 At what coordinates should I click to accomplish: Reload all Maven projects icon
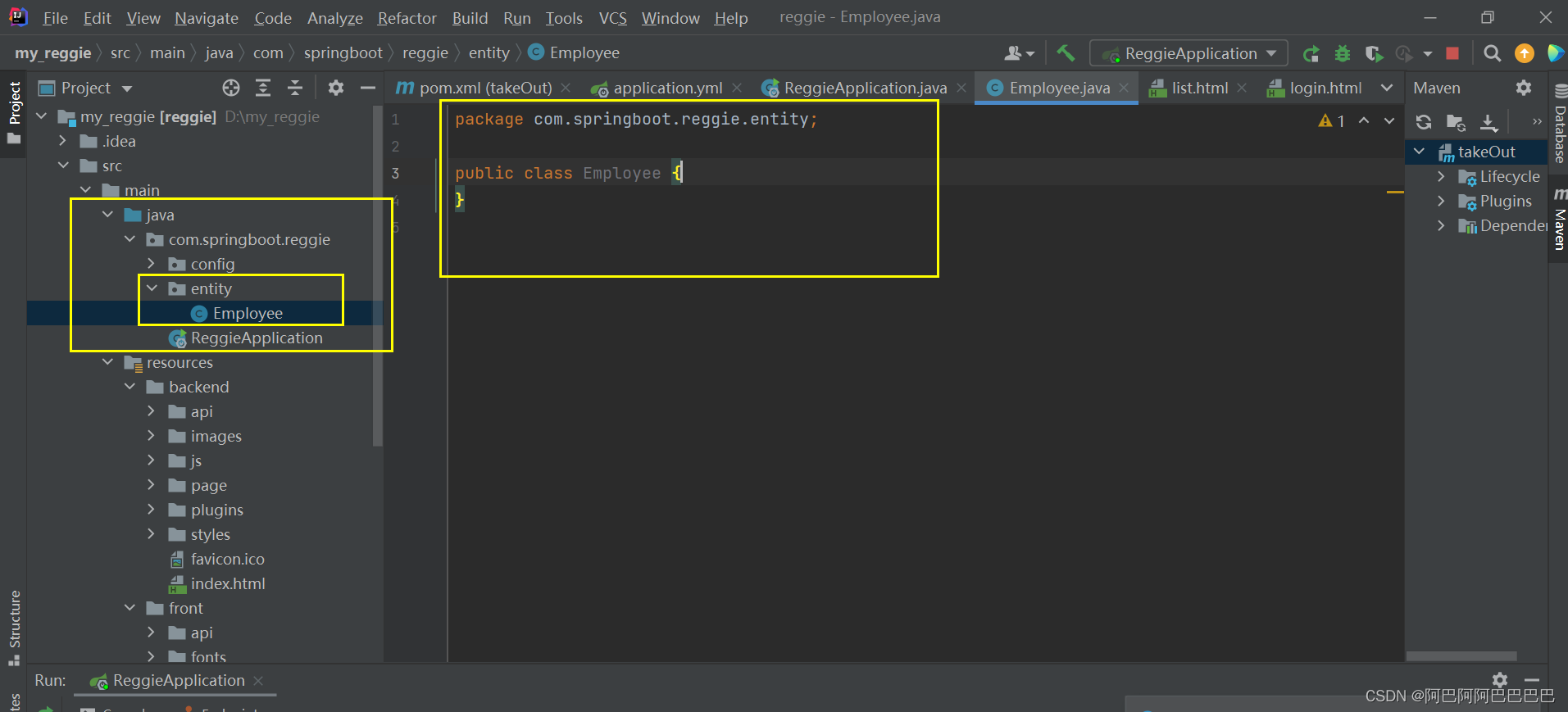[1424, 122]
